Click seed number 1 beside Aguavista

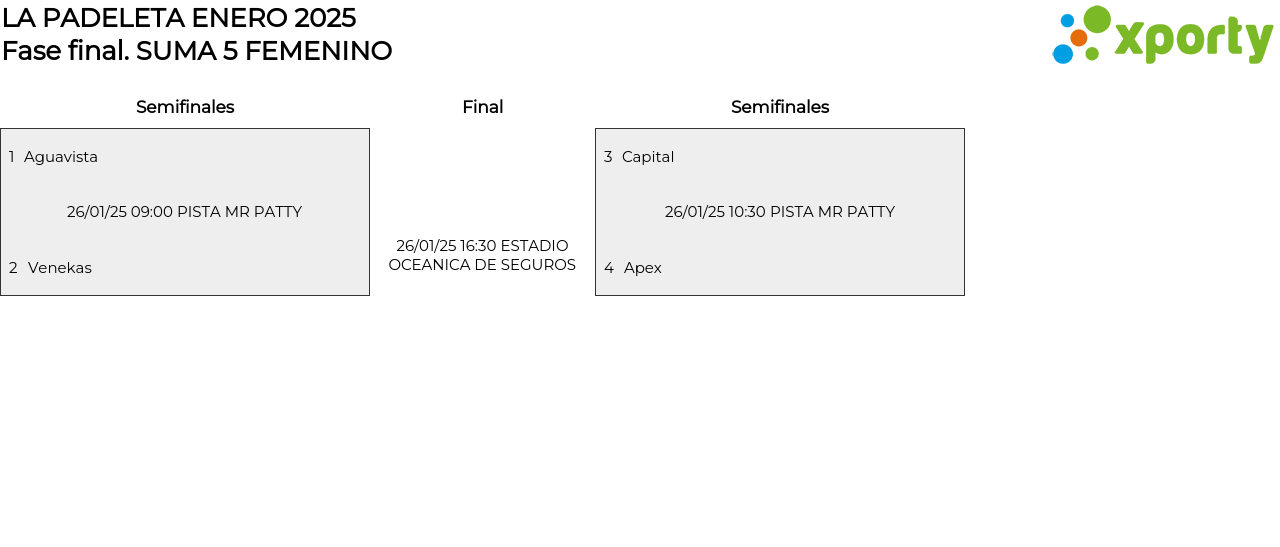(12, 157)
